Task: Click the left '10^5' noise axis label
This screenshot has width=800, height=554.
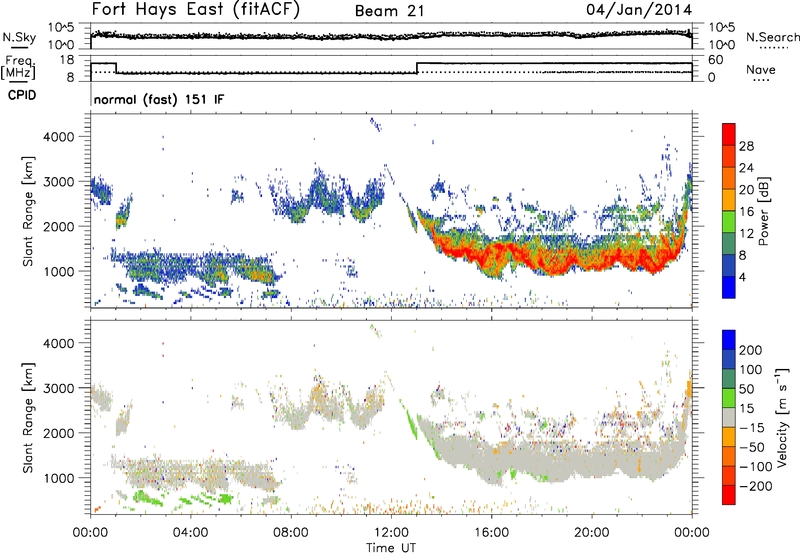Action: point(61,28)
